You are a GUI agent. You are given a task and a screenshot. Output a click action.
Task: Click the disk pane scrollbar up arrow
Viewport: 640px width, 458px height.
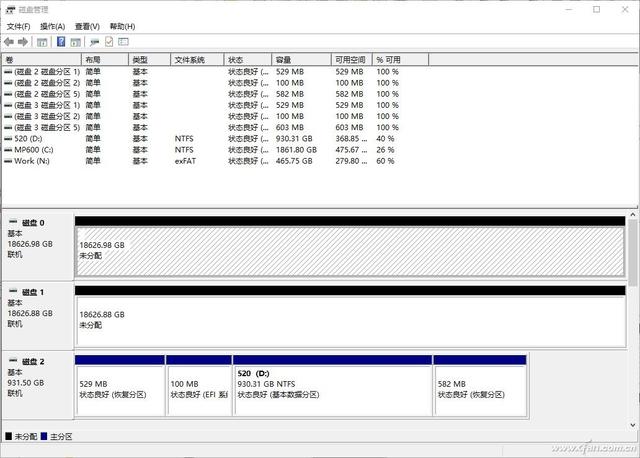633,215
